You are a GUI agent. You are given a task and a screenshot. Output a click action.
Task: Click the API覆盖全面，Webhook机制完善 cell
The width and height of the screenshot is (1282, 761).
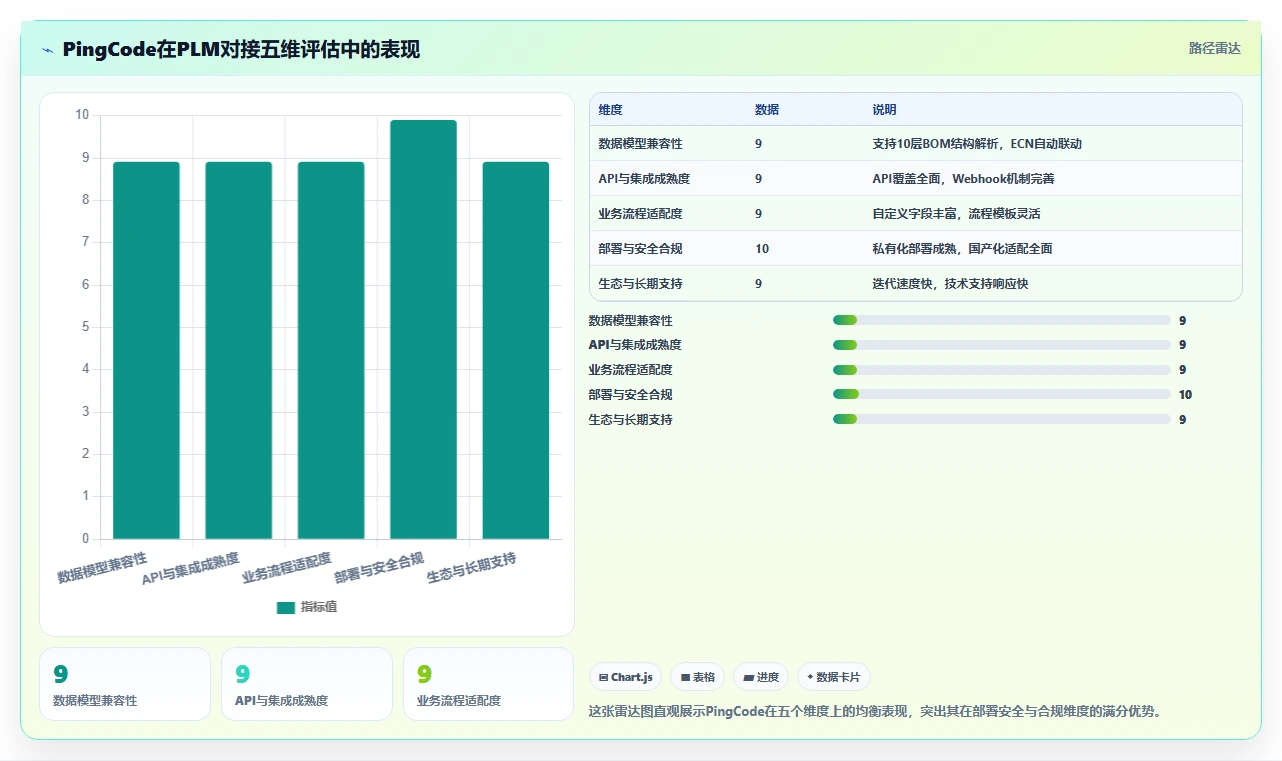[963, 179]
